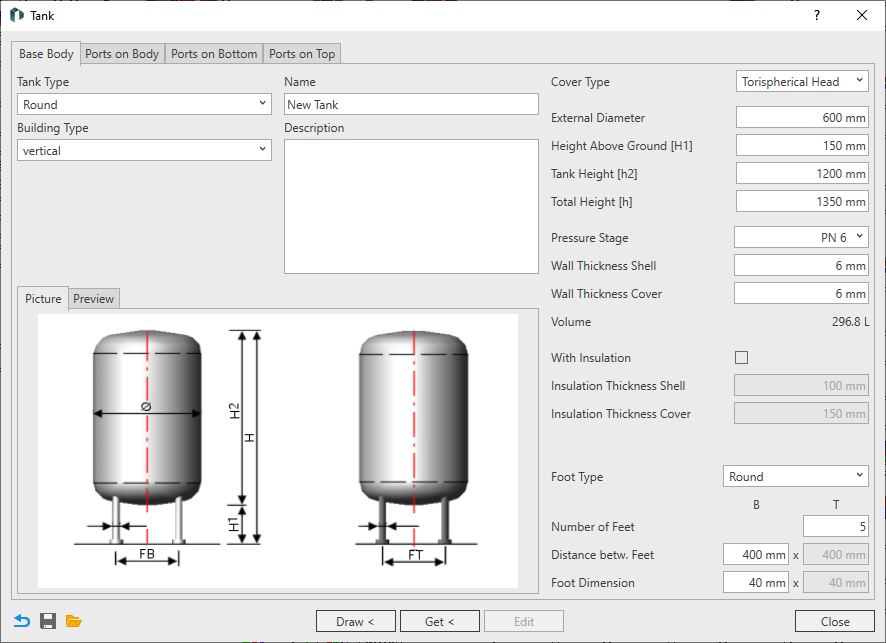Viewport: 886px width, 643px height.
Task: Click the Foot Dimension T field
Action: (x=836, y=583)
